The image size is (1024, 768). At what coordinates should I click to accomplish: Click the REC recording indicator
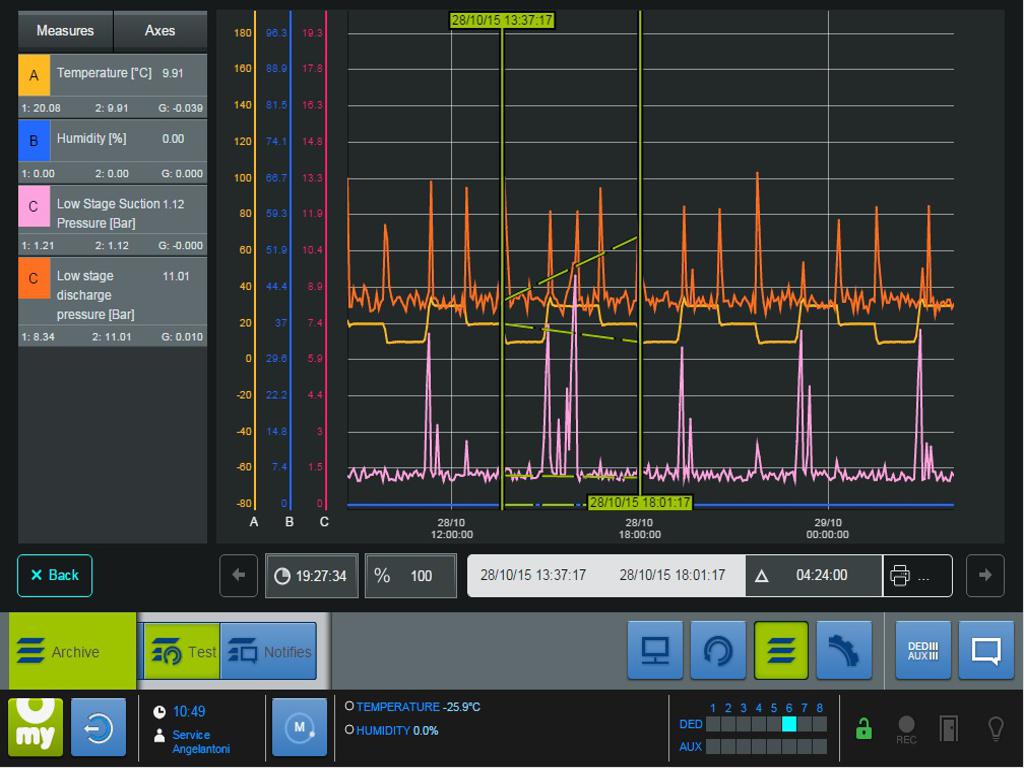[x=906, y=729]
